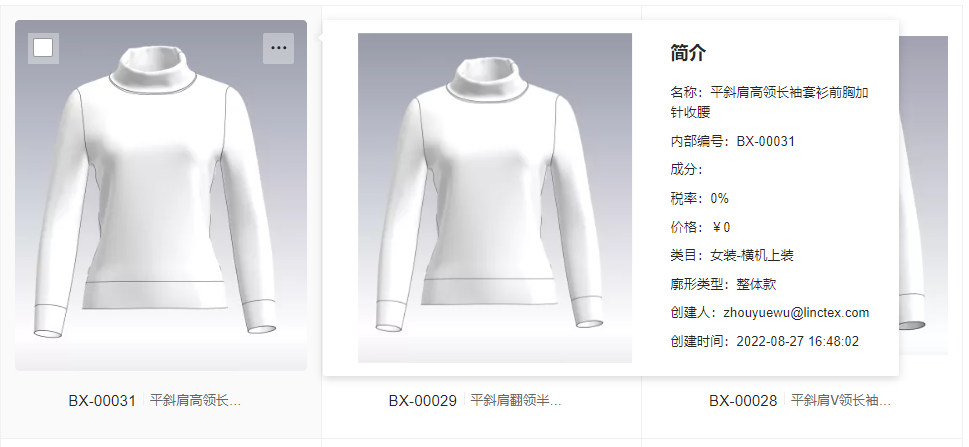Viewport: 969px width, 447px height.
Task: Select the BX-00031 turtleneck sweater card thumbnail
Action: 161,195
